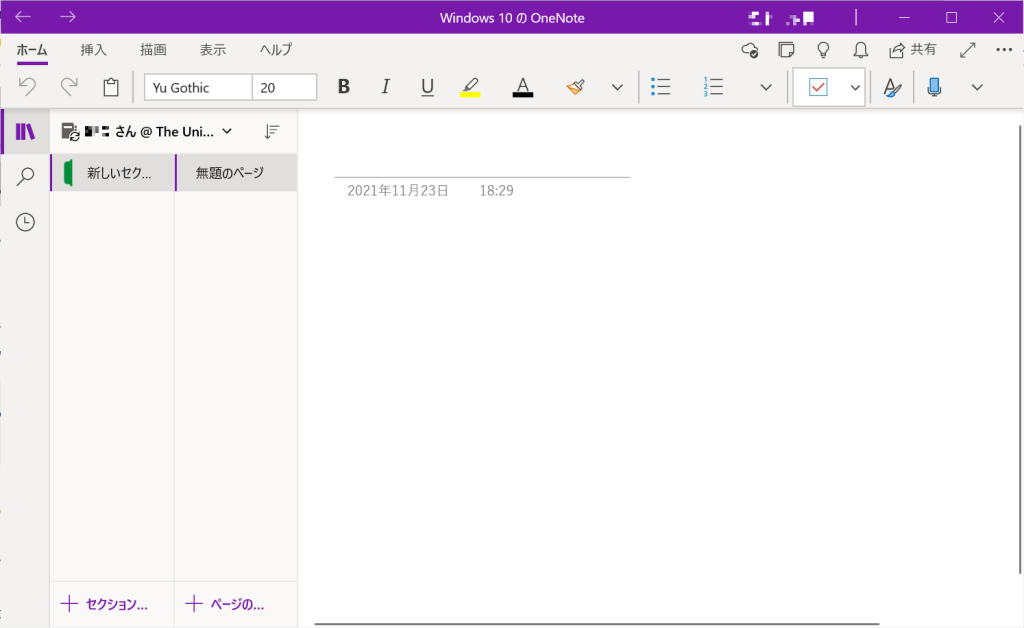The image size is (1024, 628).
Task: Click the notebook sync icon beside name
Action: (70, 131)
